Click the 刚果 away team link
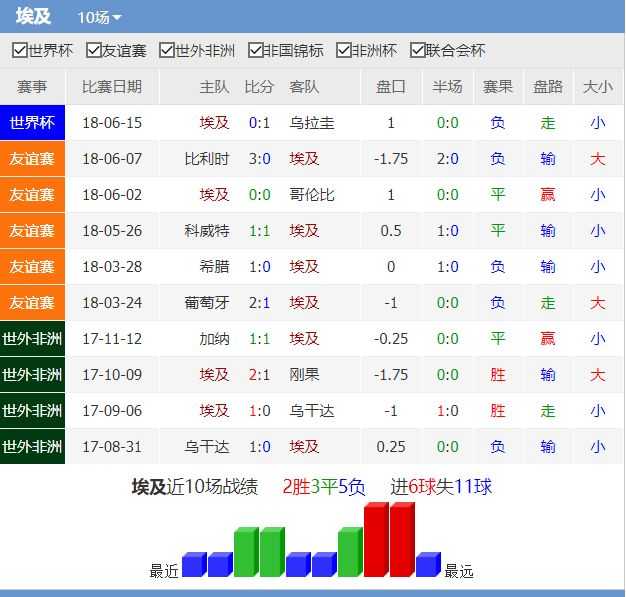This screenshot has width=626, height=597. (x=304, y=375)
